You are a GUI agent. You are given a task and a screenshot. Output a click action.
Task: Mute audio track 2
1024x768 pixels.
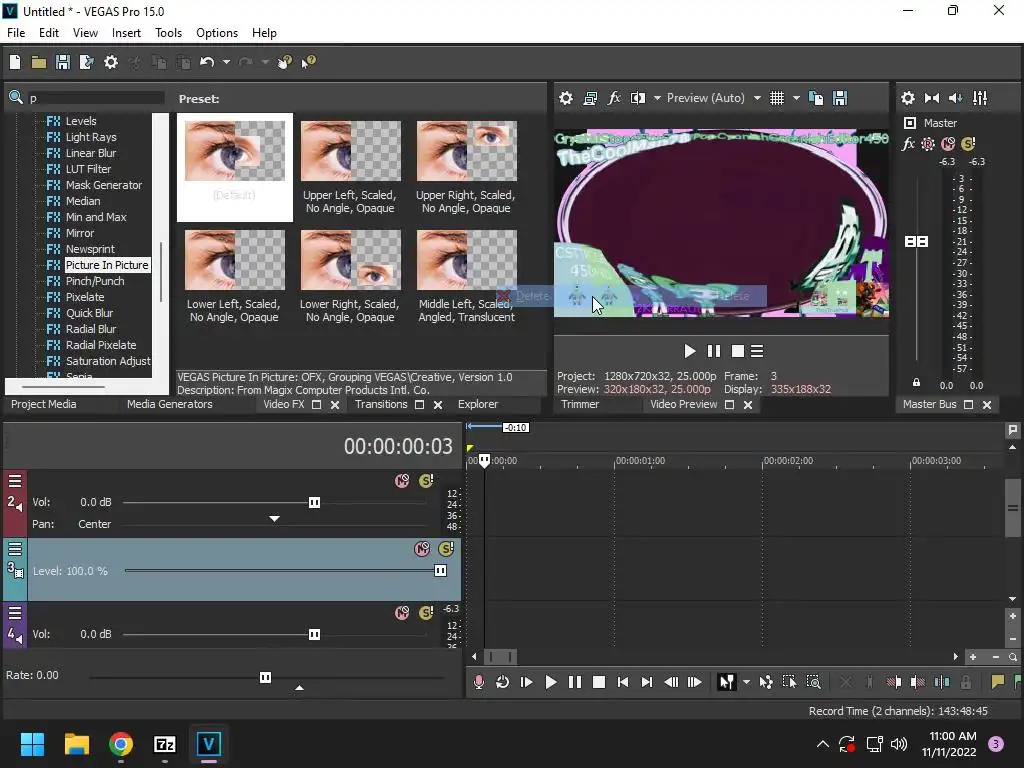tap(402, 481)
